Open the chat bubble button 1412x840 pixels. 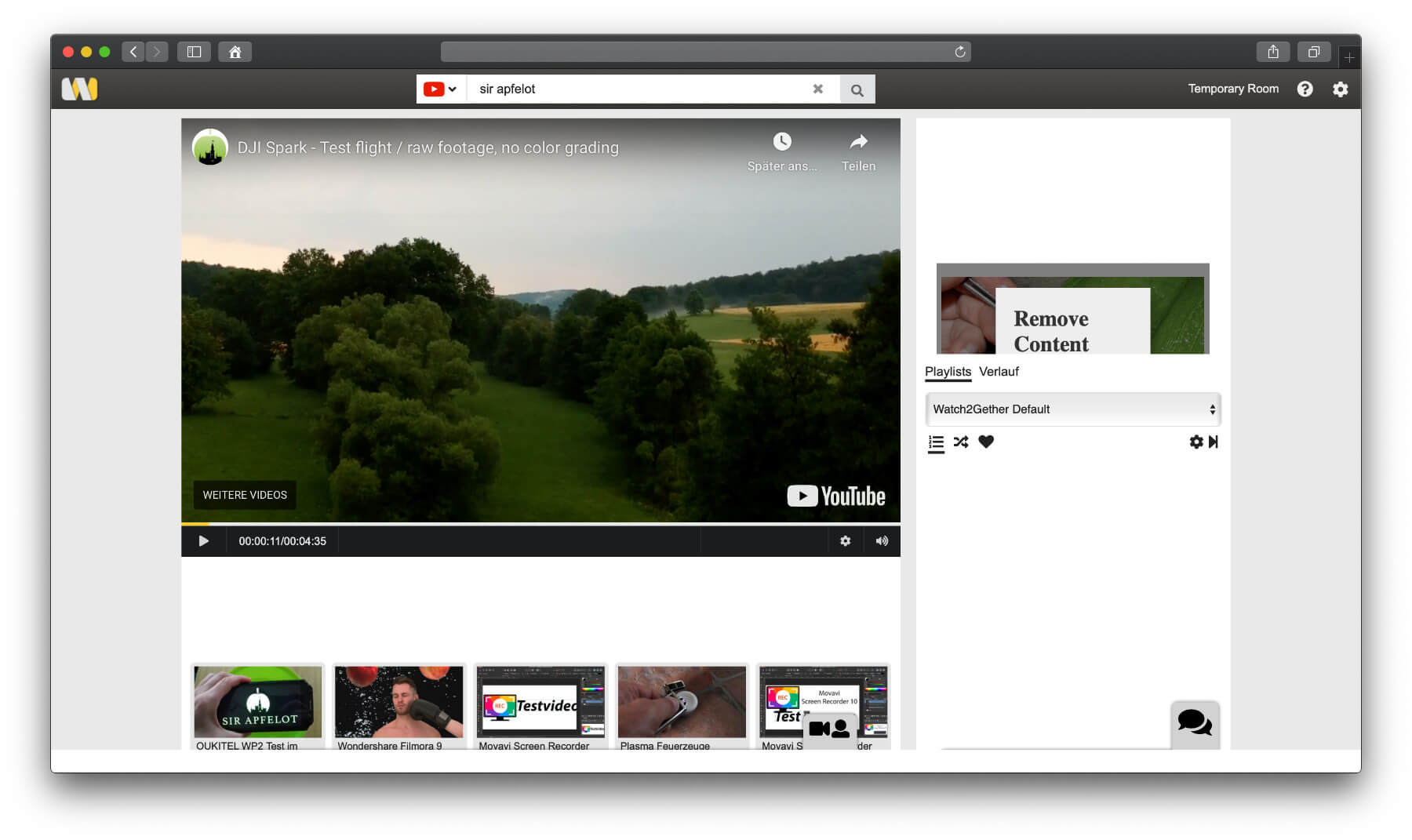click(x=1195, y=722)
